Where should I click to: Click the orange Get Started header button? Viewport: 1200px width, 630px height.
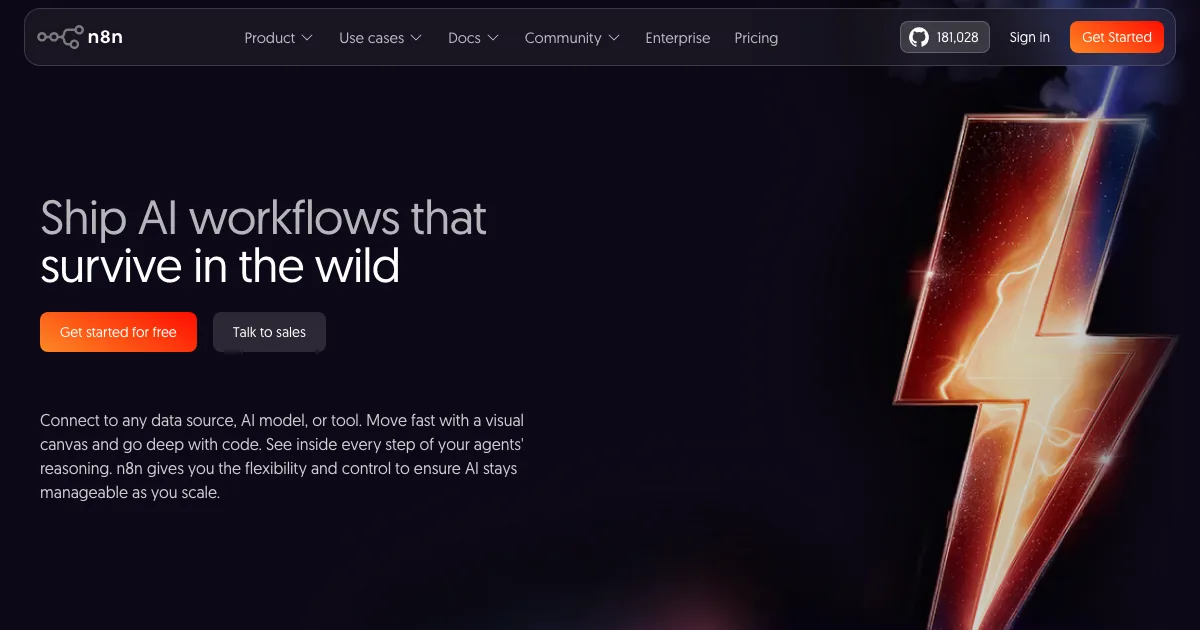tap(1117, 37)
